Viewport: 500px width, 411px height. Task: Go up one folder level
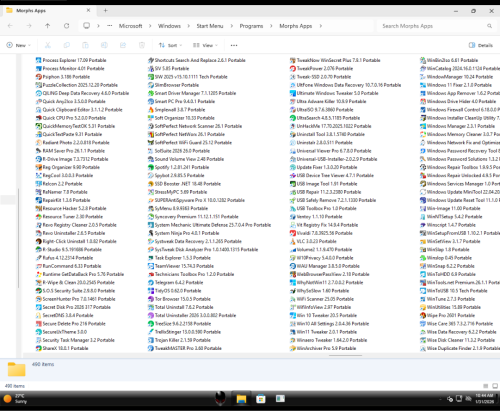click(x=48, y=26)
